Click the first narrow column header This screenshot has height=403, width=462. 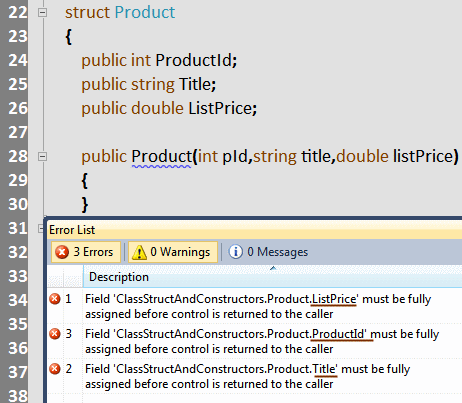click(x=55, y=277)
